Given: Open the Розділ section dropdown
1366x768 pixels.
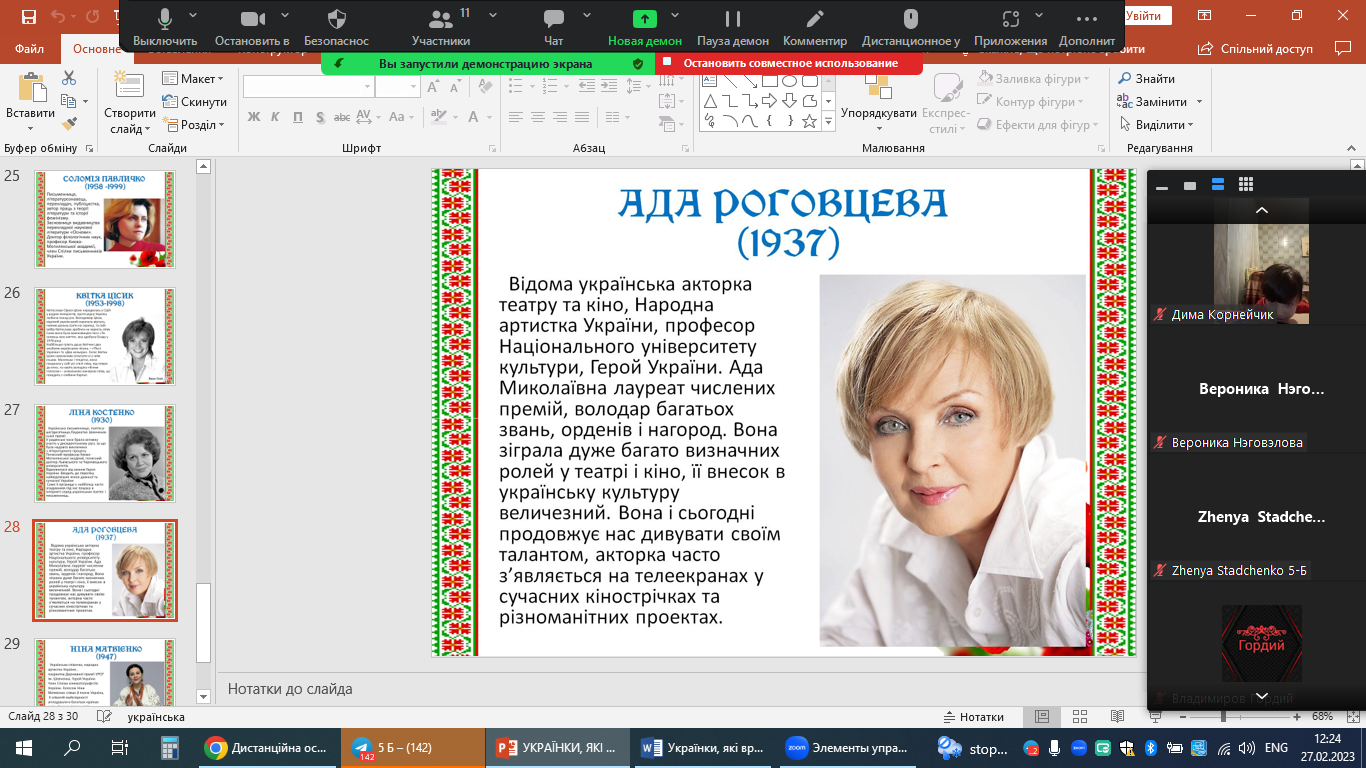Looking at the screenshot, I should point(192,125).
